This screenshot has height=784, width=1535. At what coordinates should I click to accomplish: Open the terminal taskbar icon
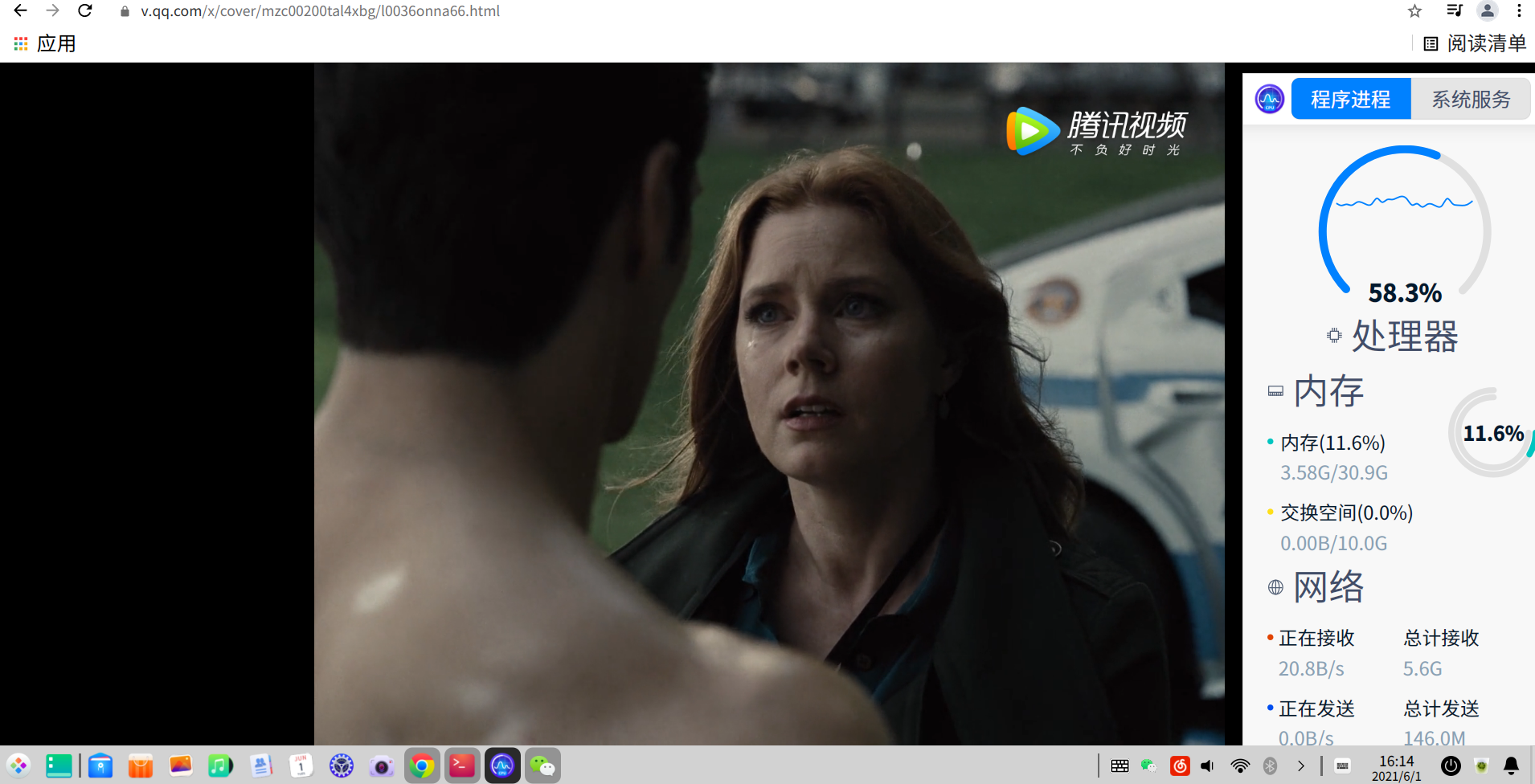[462, 766]
